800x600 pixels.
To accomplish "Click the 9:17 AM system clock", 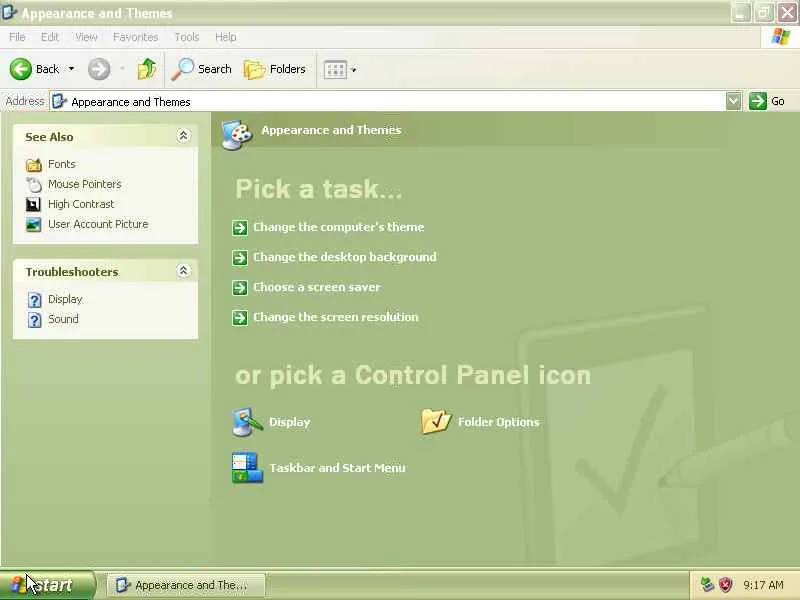I will pyautogui.click(x=763, y=585).
